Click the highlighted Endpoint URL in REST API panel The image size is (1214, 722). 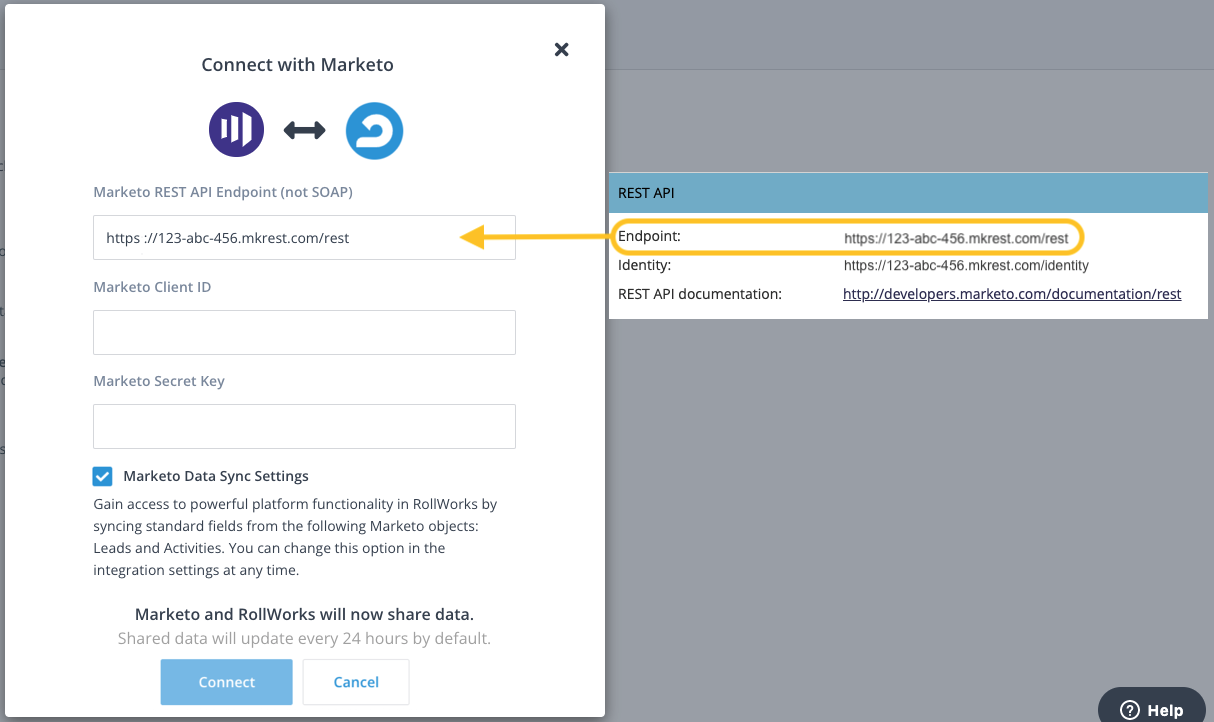tap(956, 239)
